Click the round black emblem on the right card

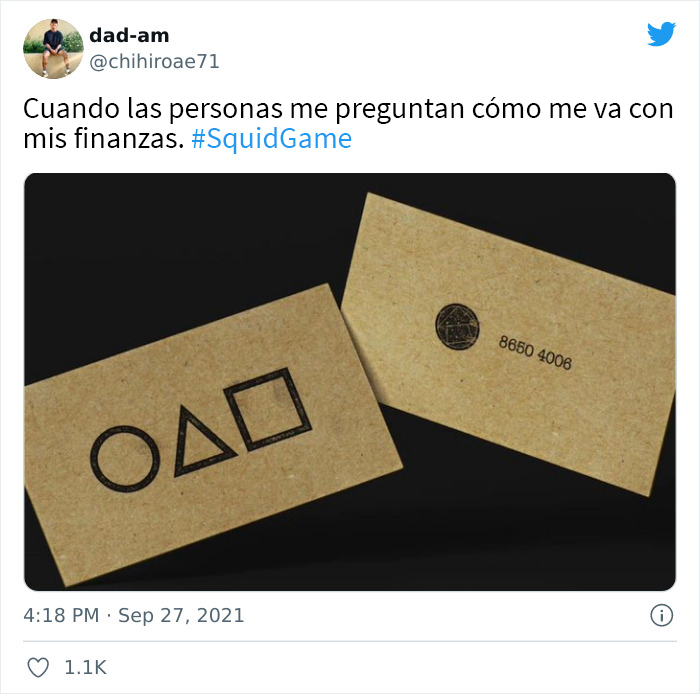(457, 326)
